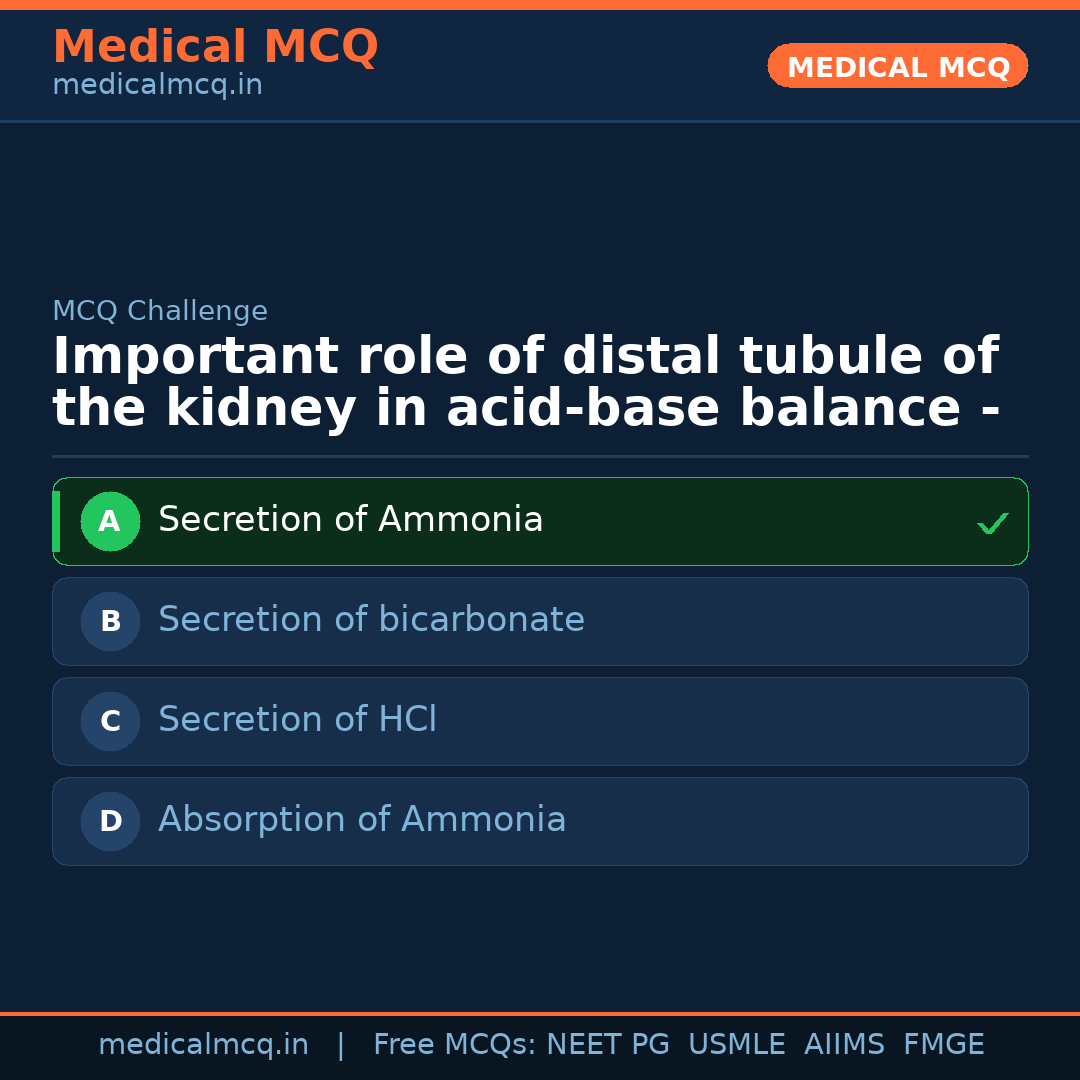Image resolution: width=1080 pixels, height=1080 pixels.
Task: Pick the "Secretion of HCl" answer text
Action: (297, 720)
